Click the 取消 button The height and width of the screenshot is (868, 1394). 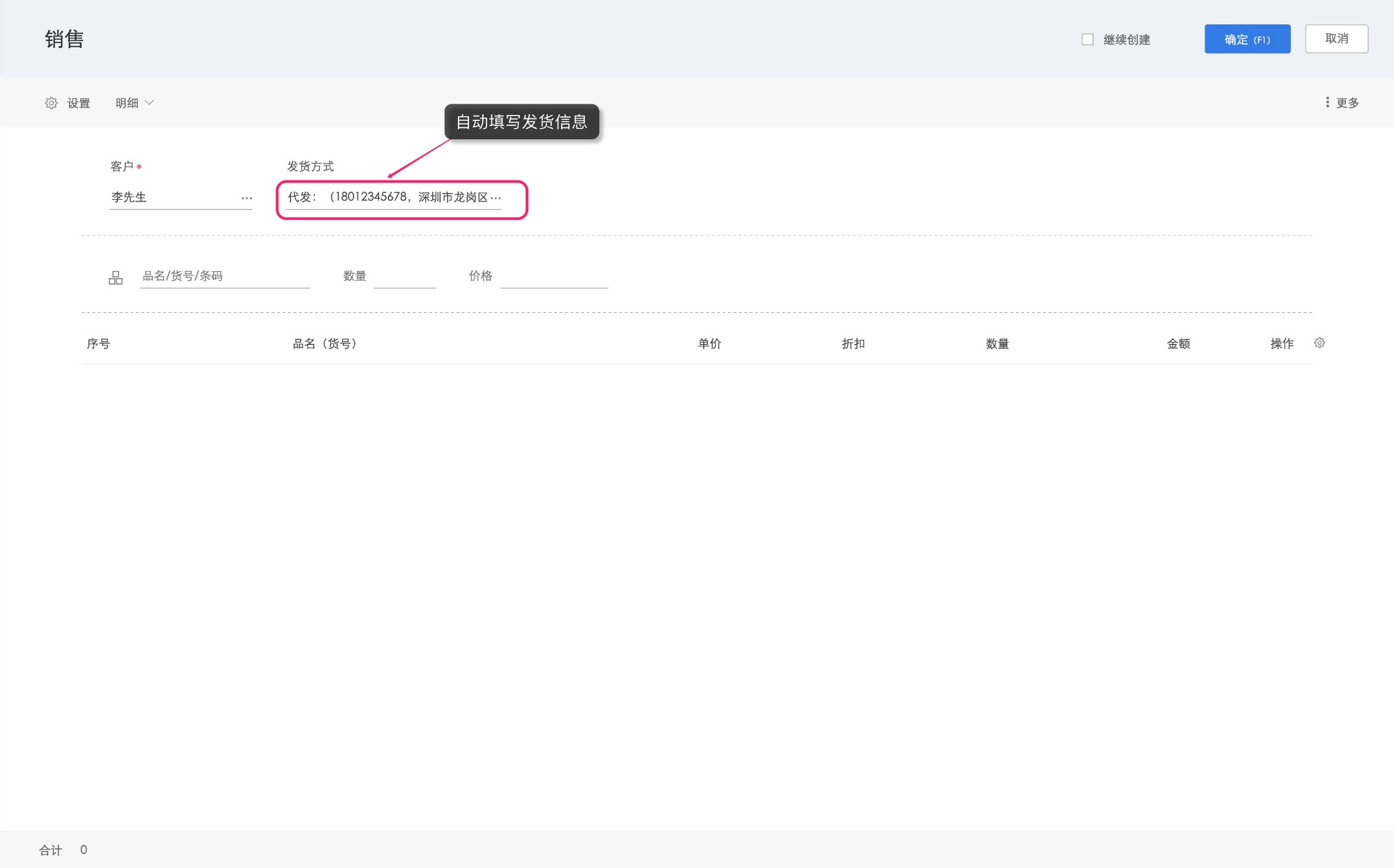1336,39
